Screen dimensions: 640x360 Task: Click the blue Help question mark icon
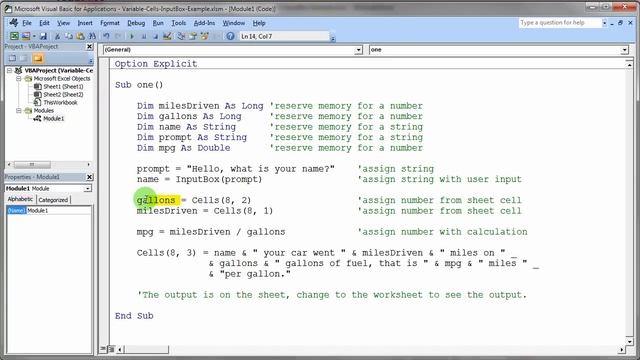[x=230, y=36]
